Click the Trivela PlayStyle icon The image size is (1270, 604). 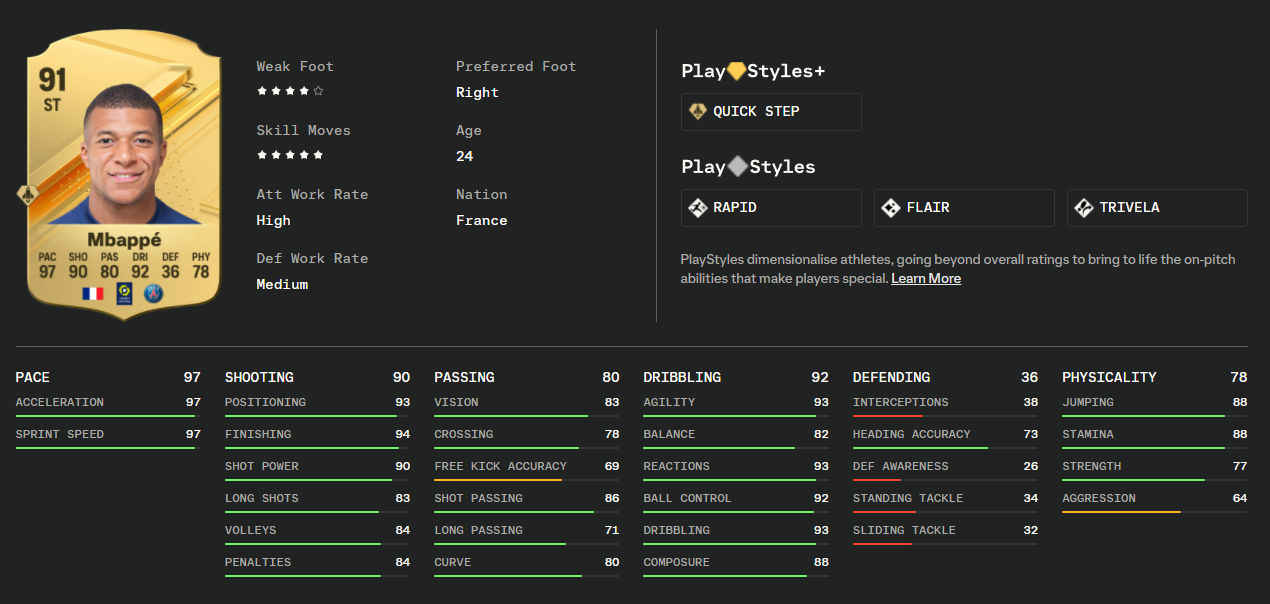(x=1083, y=208)
